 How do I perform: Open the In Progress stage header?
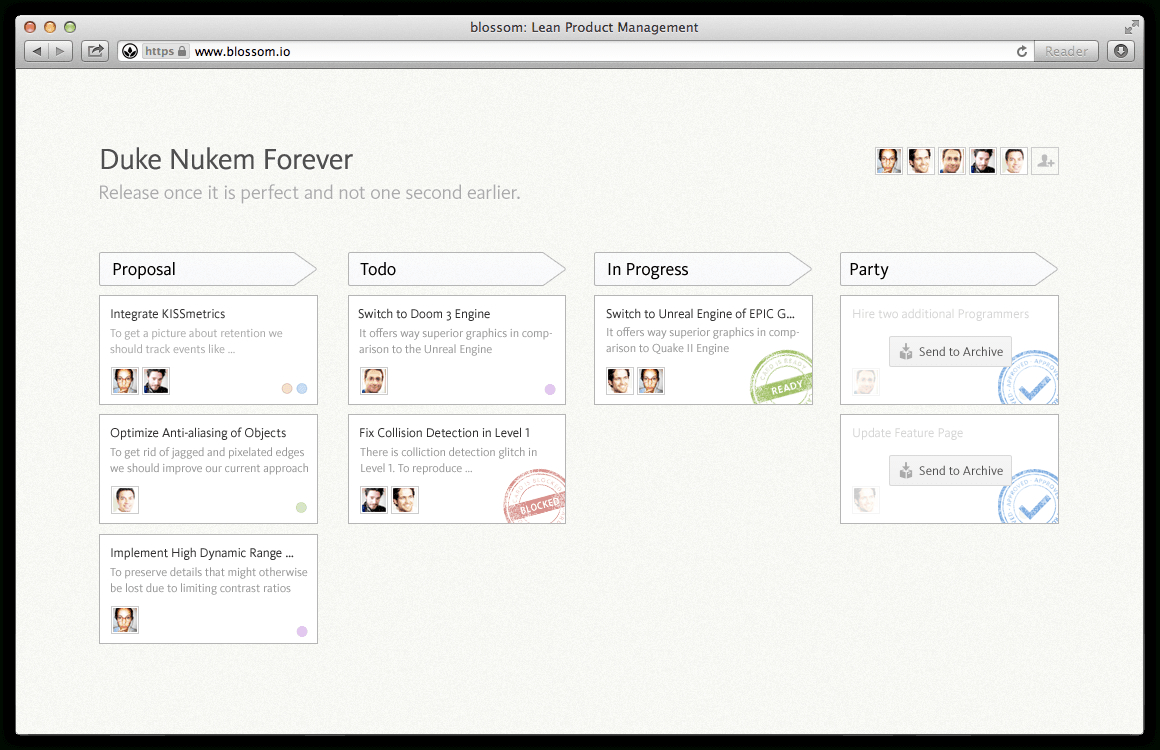point(703,269)
